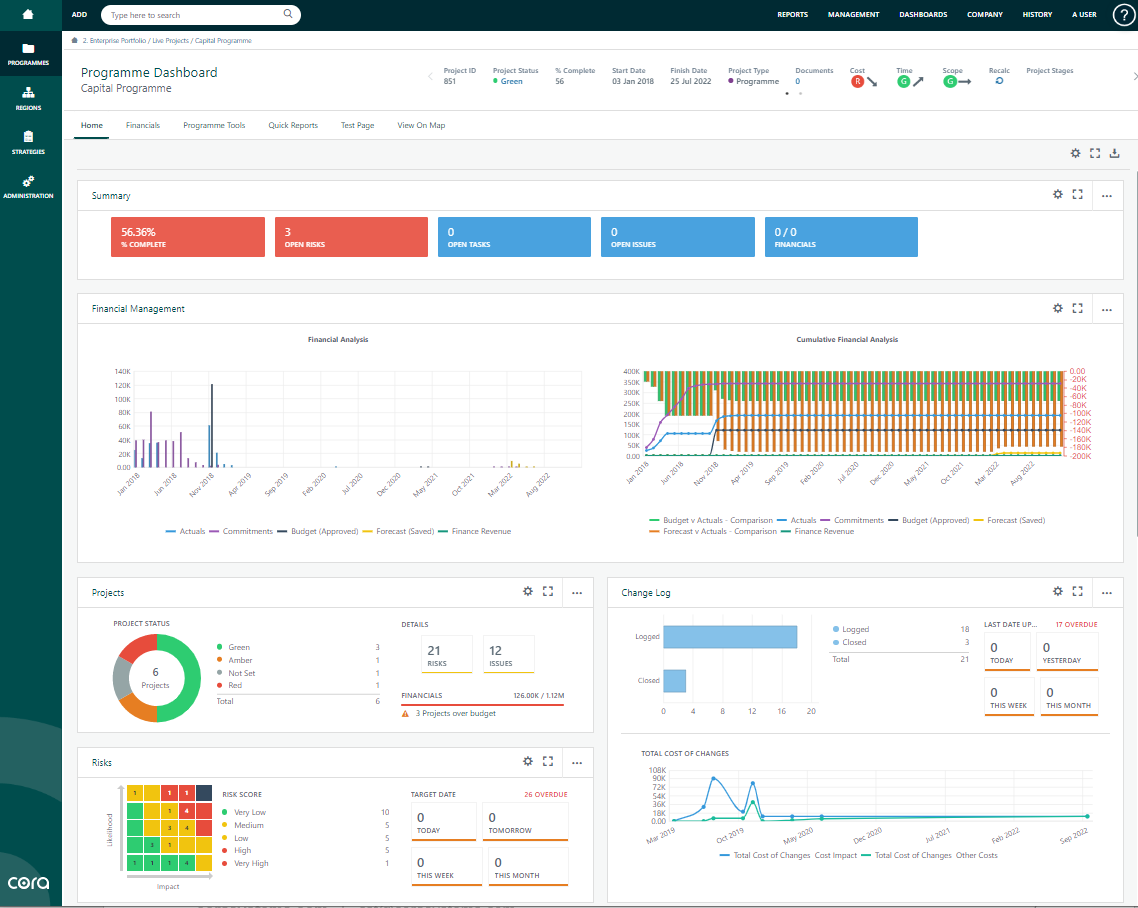This screenshot has height=908, width=1138.
Task: Click into the Type here to search field
Action: click(192, 15)
